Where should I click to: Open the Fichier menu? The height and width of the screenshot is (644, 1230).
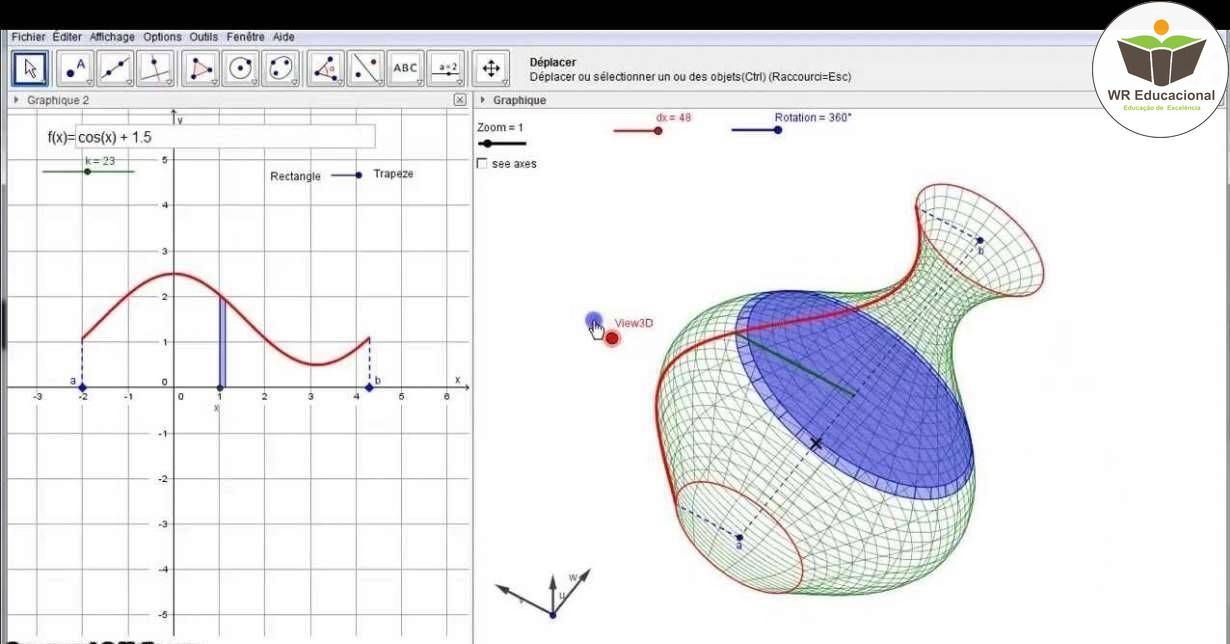point(28,37)
